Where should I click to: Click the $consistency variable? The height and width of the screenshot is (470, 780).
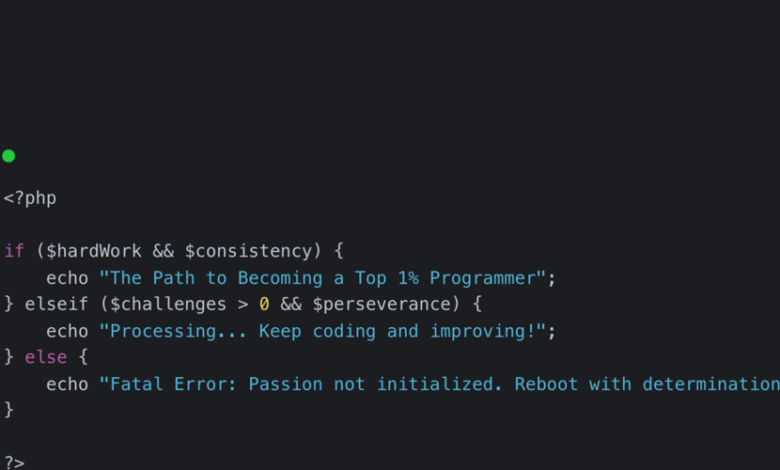[x=248, y=251]
